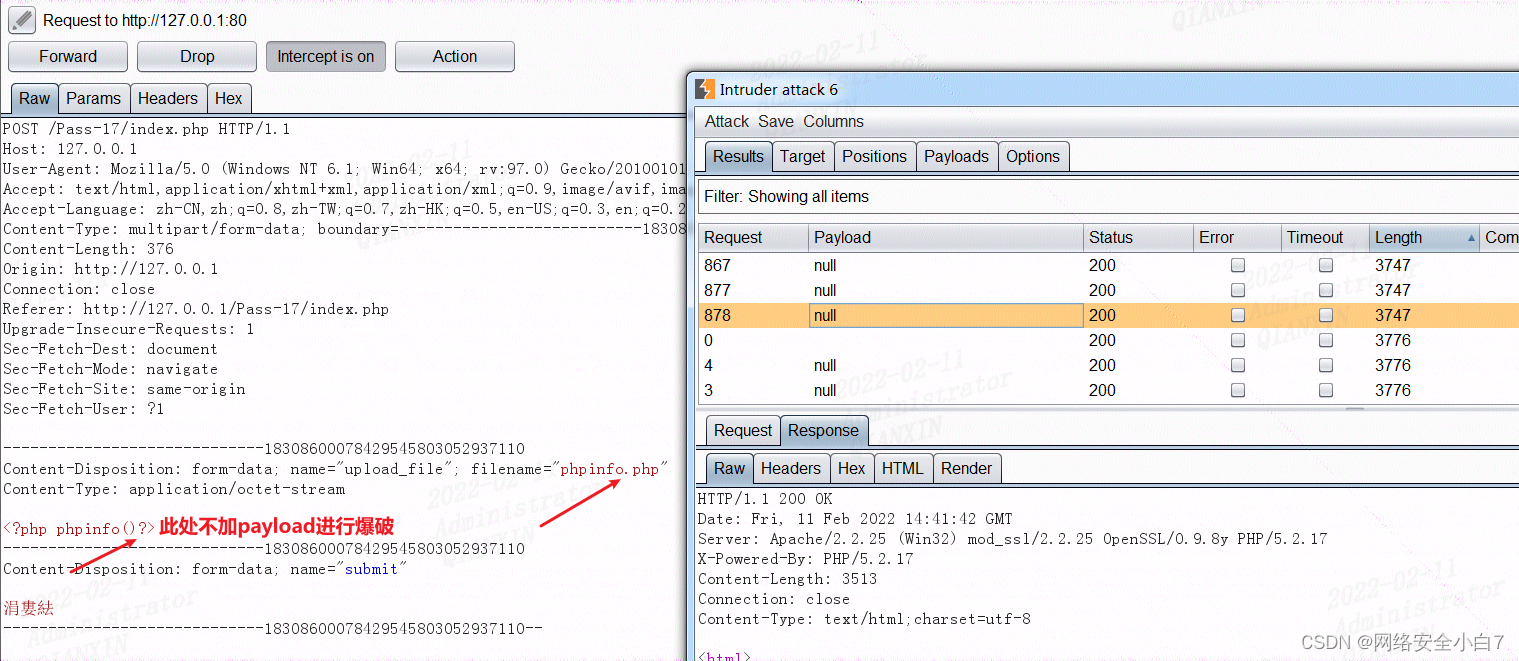This screenshot has height=661, width=1519.
Task: Toggle the Timeout checkbox for request 4
Action: coord(1326,365)
